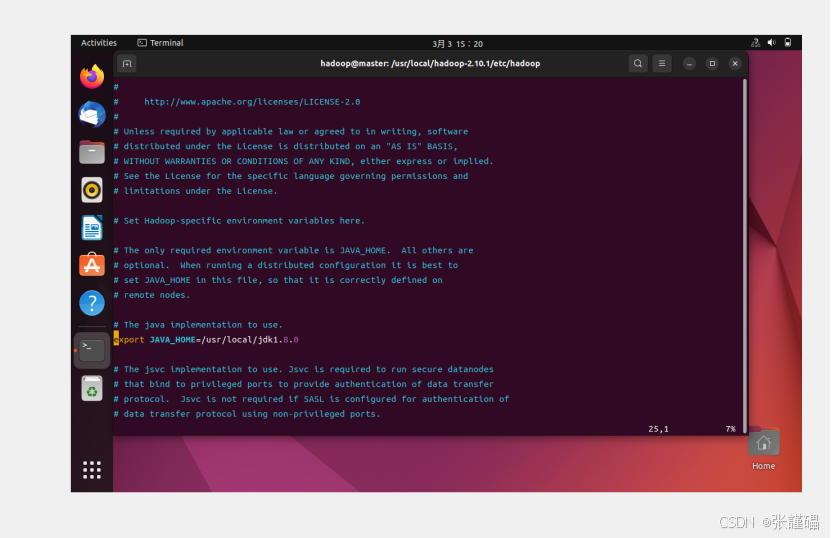
Task: Open the terminal hamburger menu
Action: point(662,64)
